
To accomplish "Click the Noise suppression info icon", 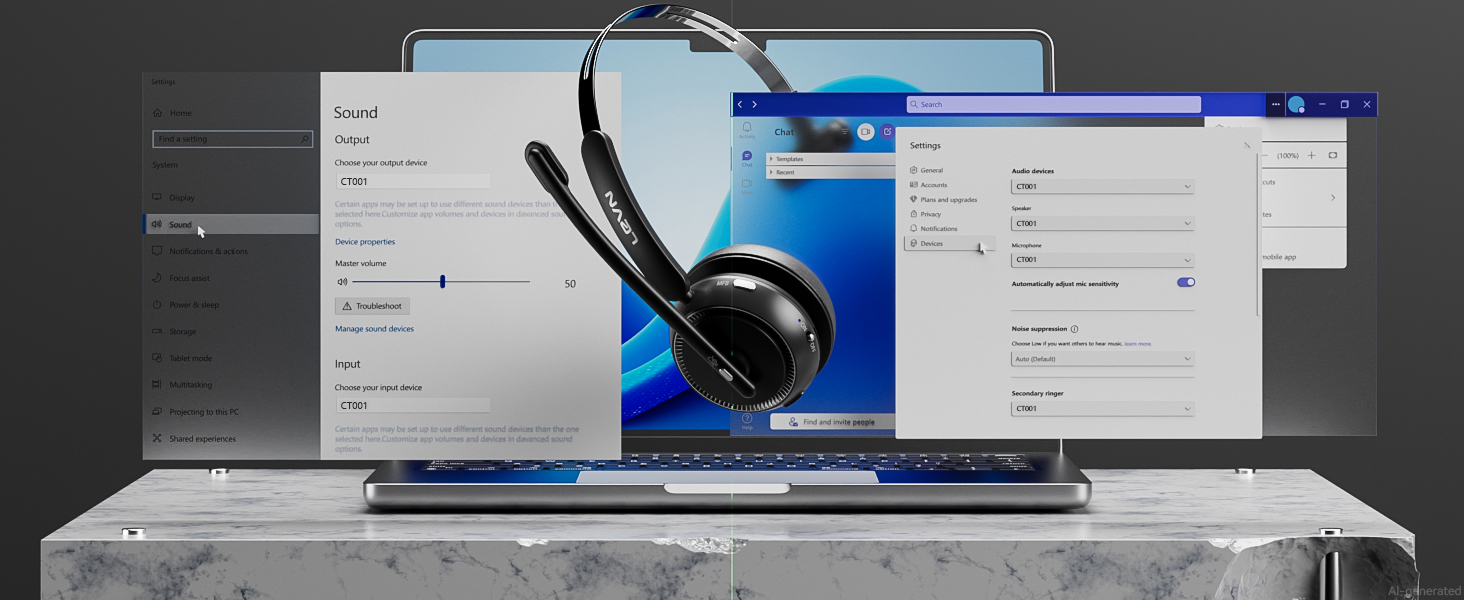I will click(x=1074, y=329).
